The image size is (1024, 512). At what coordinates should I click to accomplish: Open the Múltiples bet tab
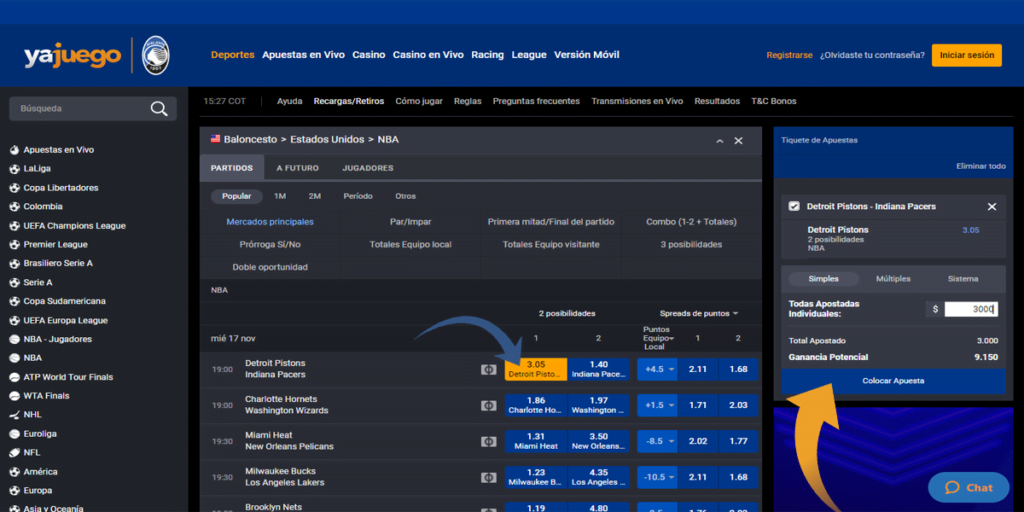tap(893, 279)
